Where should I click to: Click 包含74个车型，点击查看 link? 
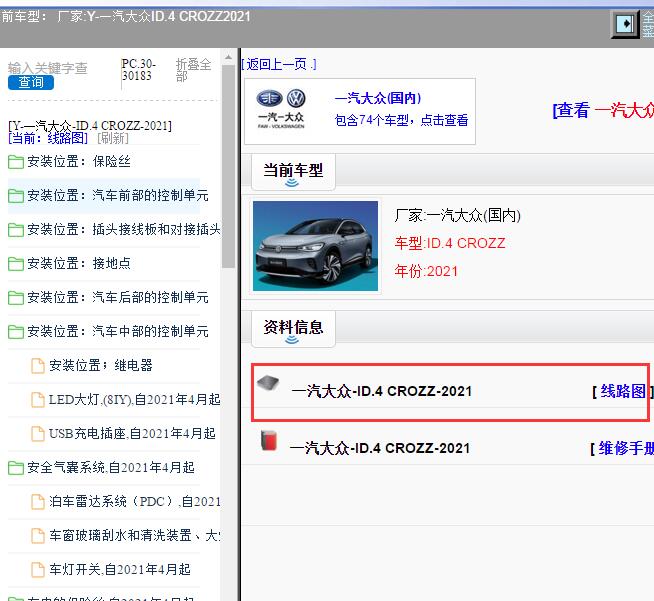[x=401, y=120]
